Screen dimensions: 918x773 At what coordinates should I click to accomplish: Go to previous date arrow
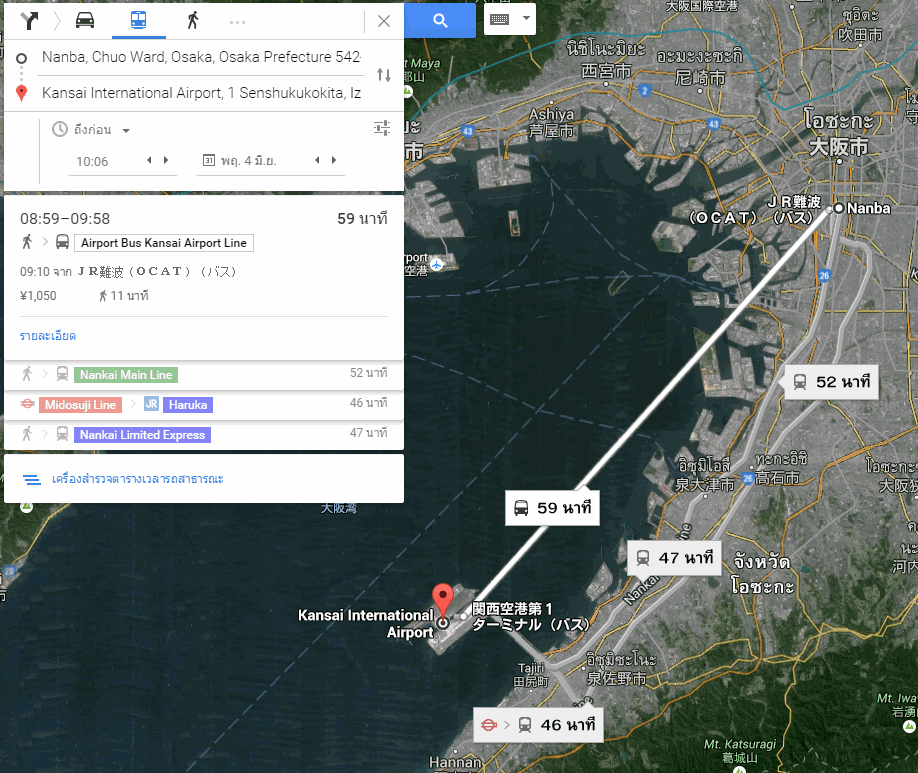(317, 160)
